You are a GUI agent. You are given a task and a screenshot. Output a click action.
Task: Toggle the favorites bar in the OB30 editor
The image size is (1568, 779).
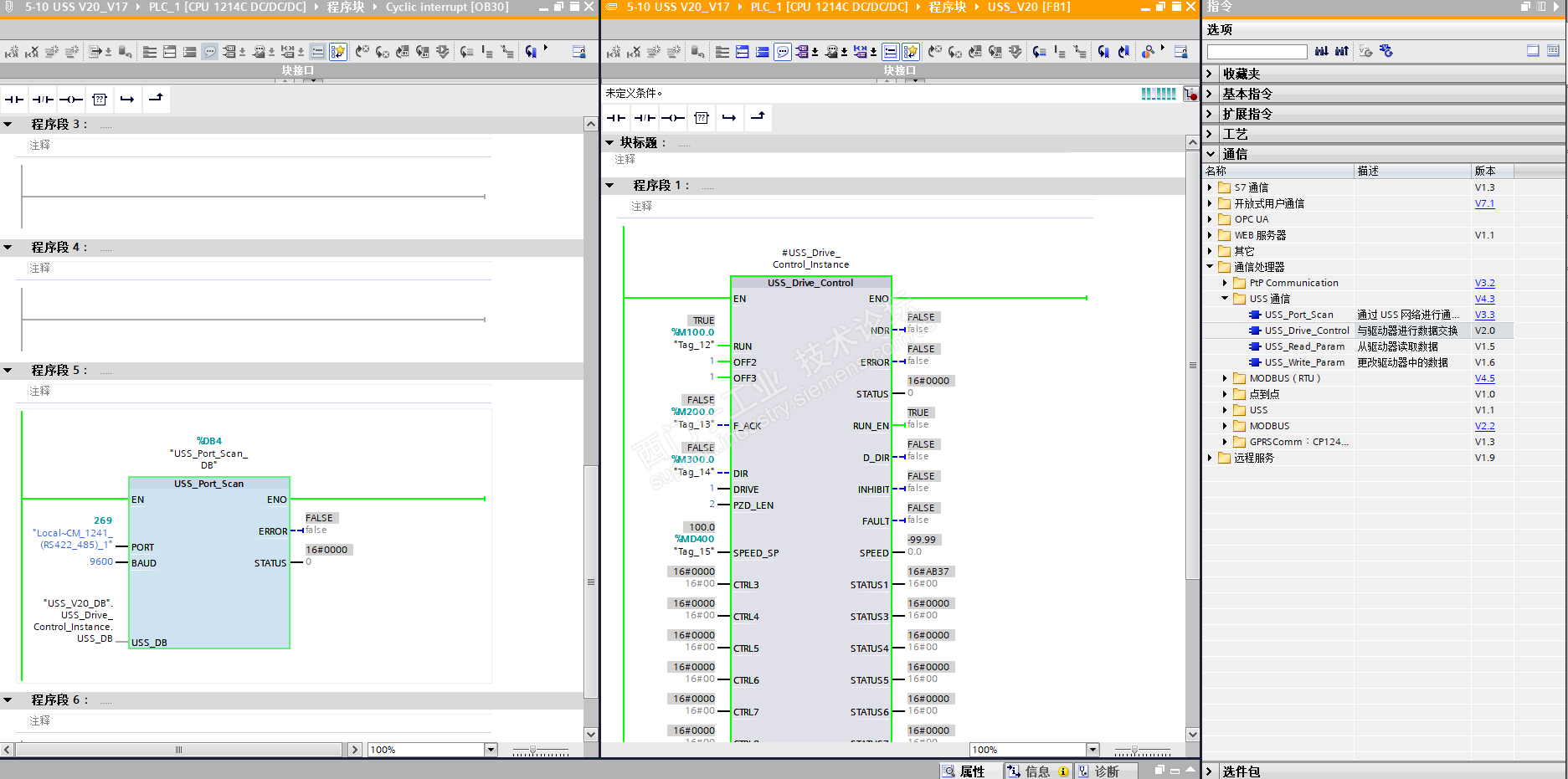[x=338, y=52]
